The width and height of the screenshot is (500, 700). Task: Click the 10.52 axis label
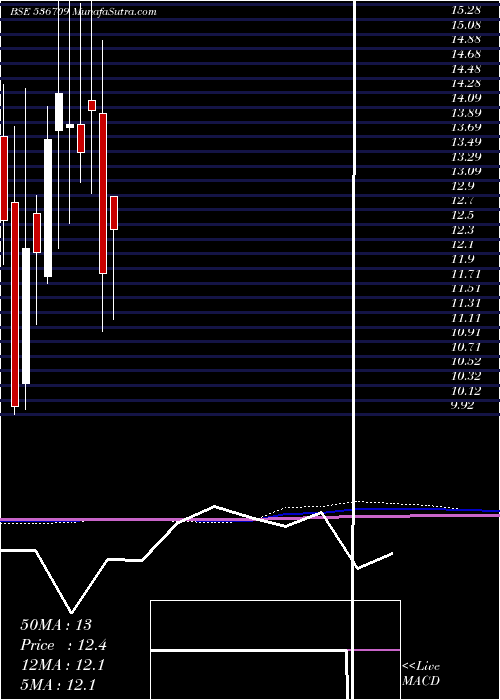point(466,362)
